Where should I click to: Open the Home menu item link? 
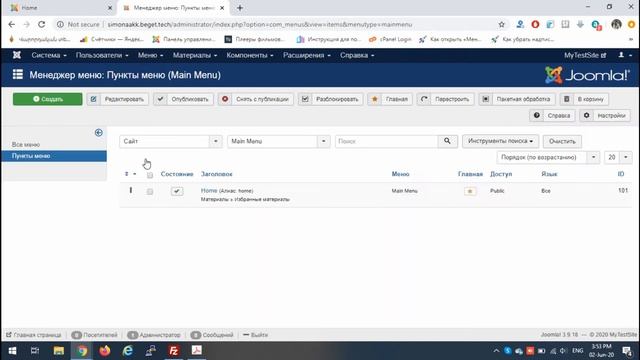209,191
